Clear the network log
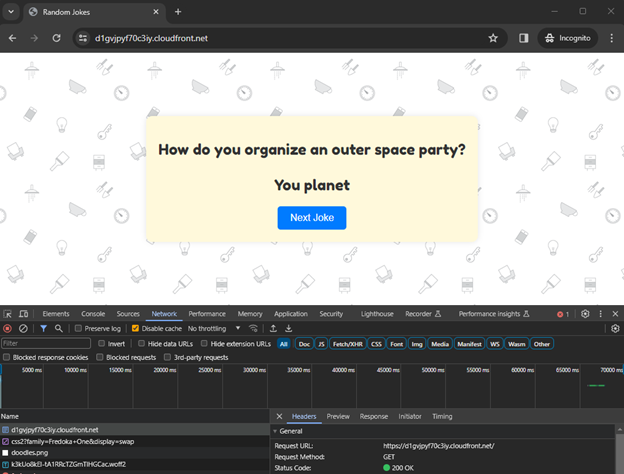Viewport: 624px width, 474px height. click(23, 328)
